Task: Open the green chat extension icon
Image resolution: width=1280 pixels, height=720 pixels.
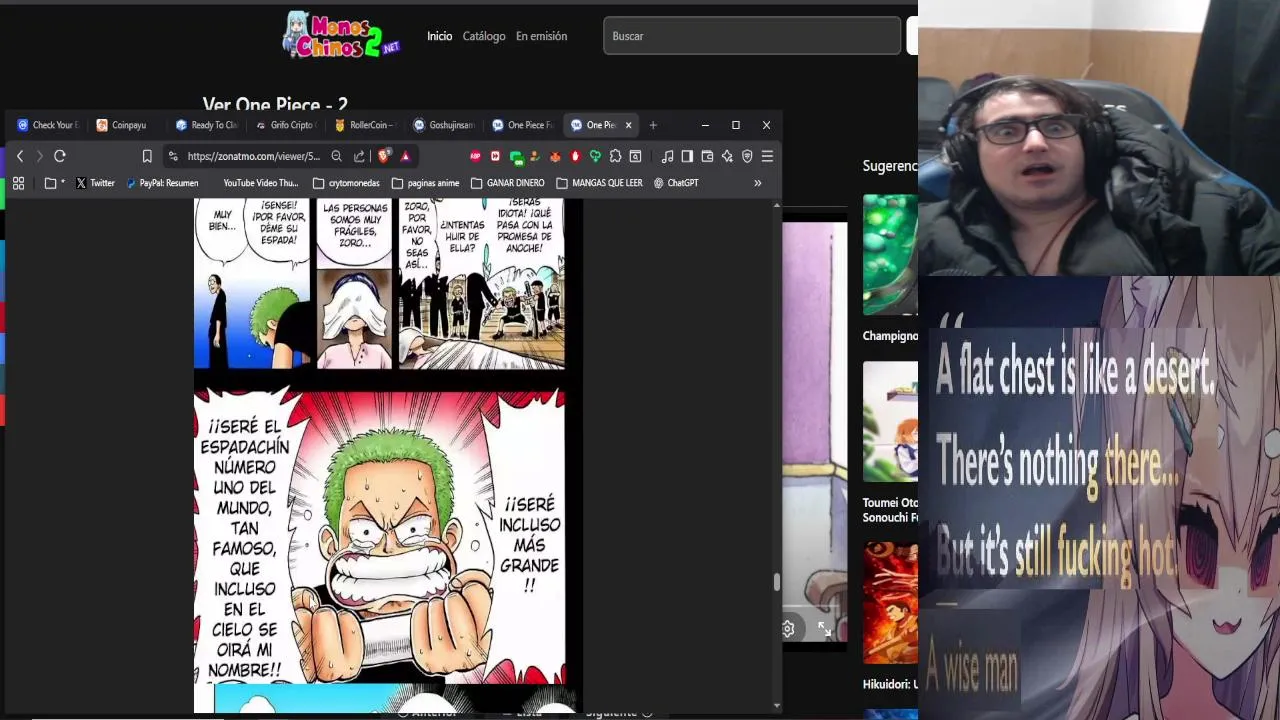Action: (516, 157)
